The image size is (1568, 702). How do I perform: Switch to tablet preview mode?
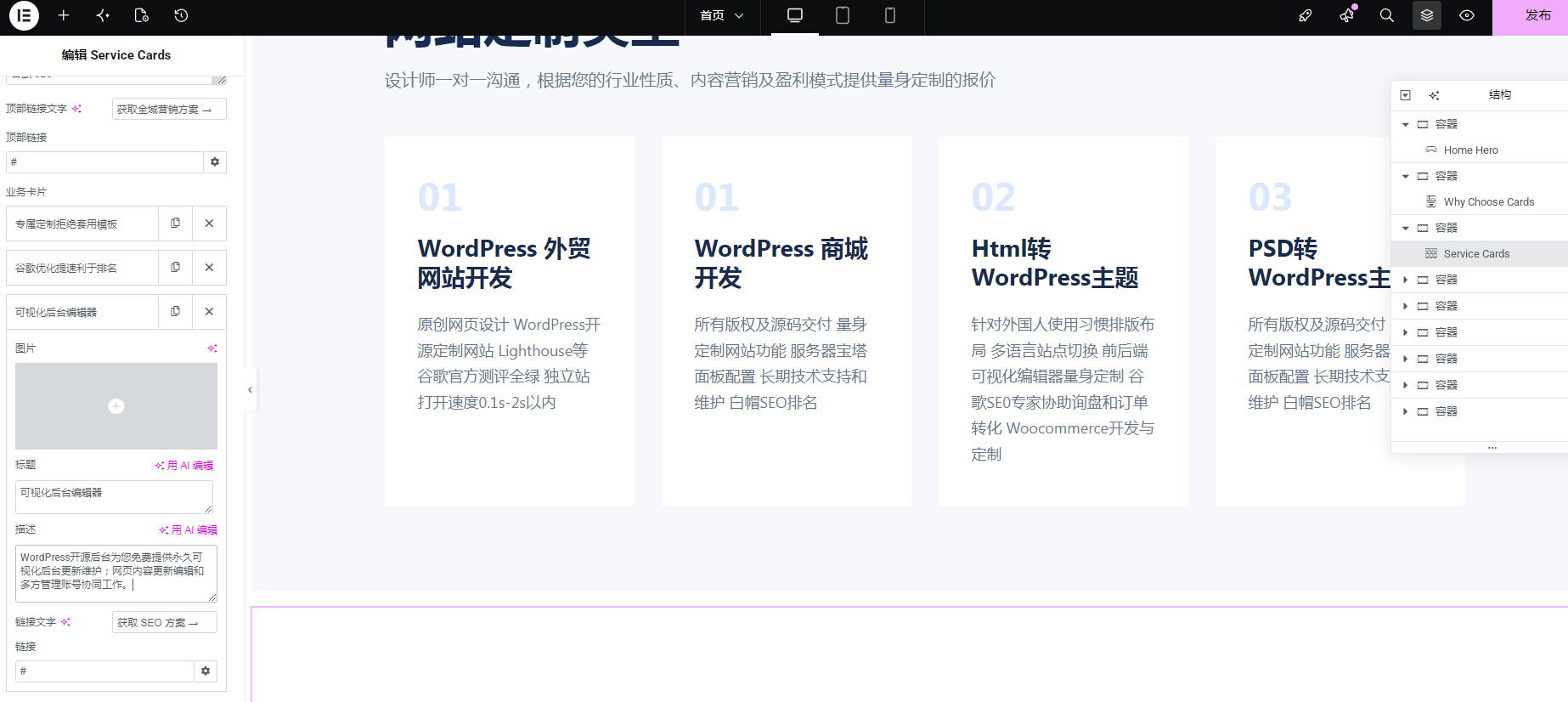point(843,15)
